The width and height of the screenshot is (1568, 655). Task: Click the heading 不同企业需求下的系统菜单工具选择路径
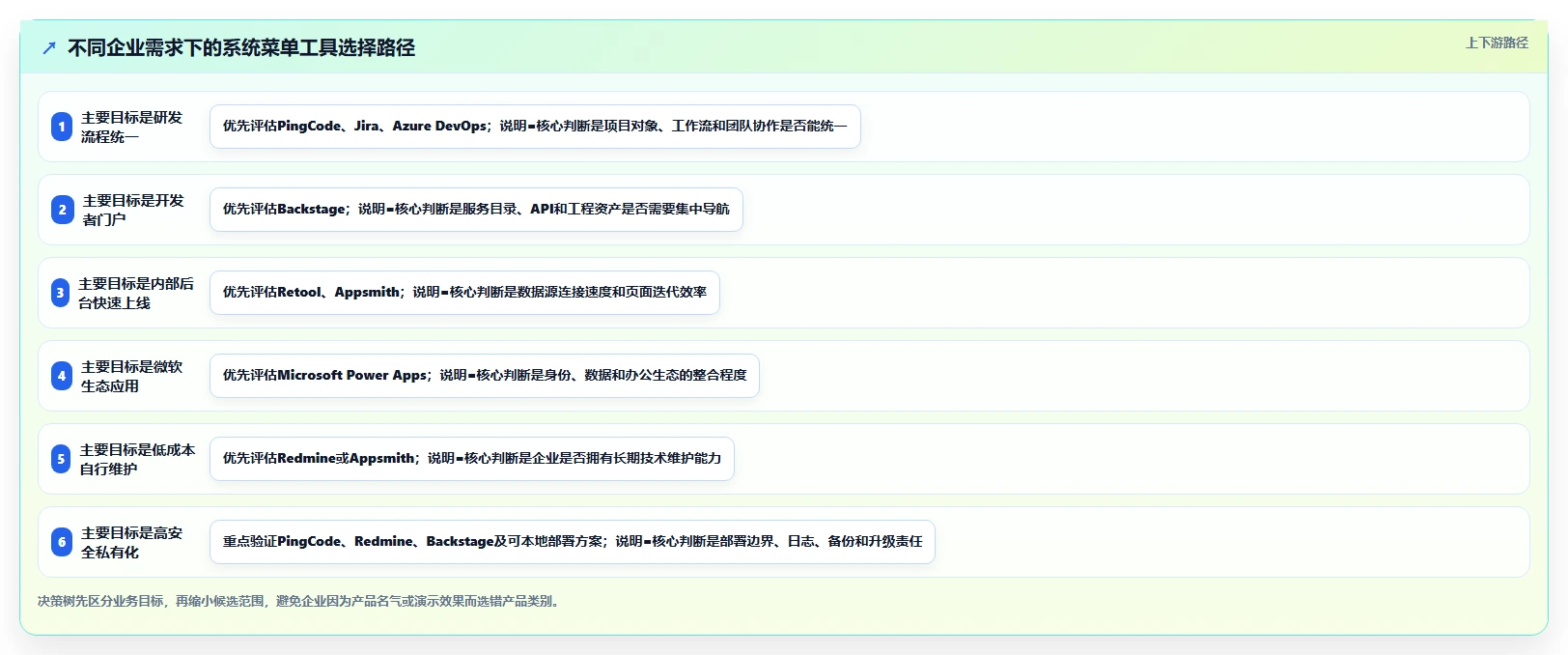[241, 47]
